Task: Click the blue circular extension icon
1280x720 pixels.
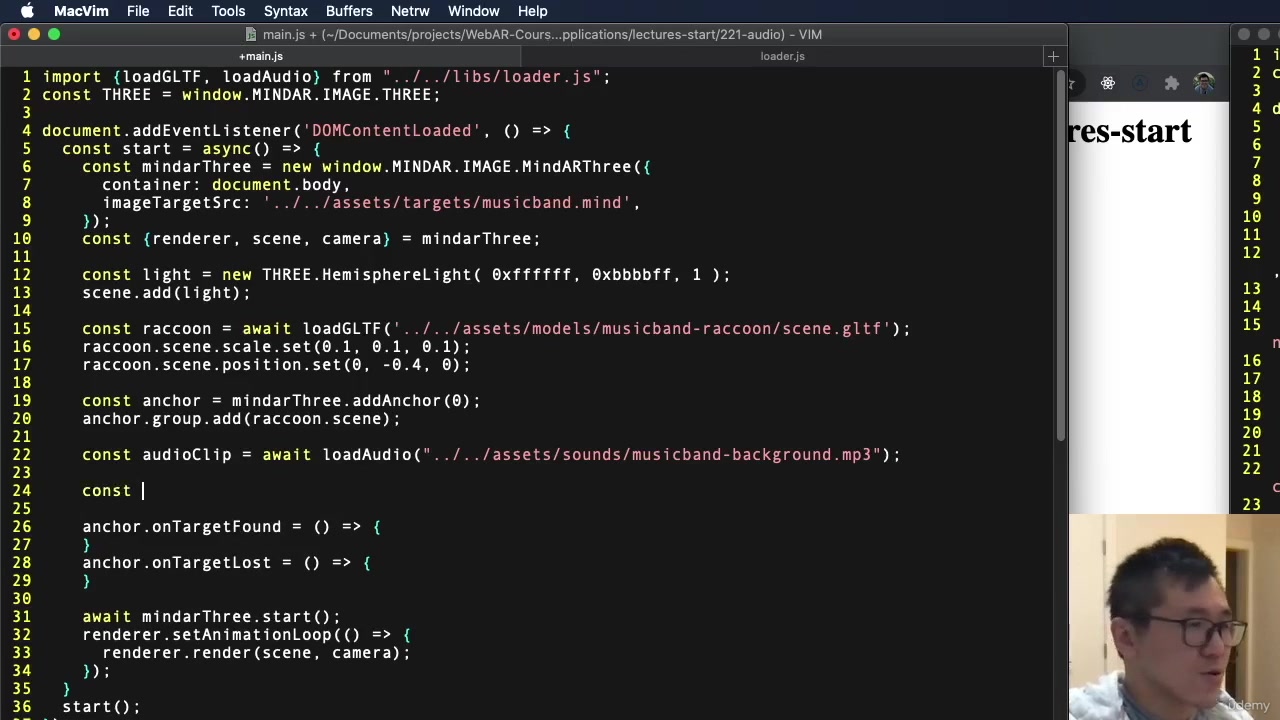Action: 1140,83
